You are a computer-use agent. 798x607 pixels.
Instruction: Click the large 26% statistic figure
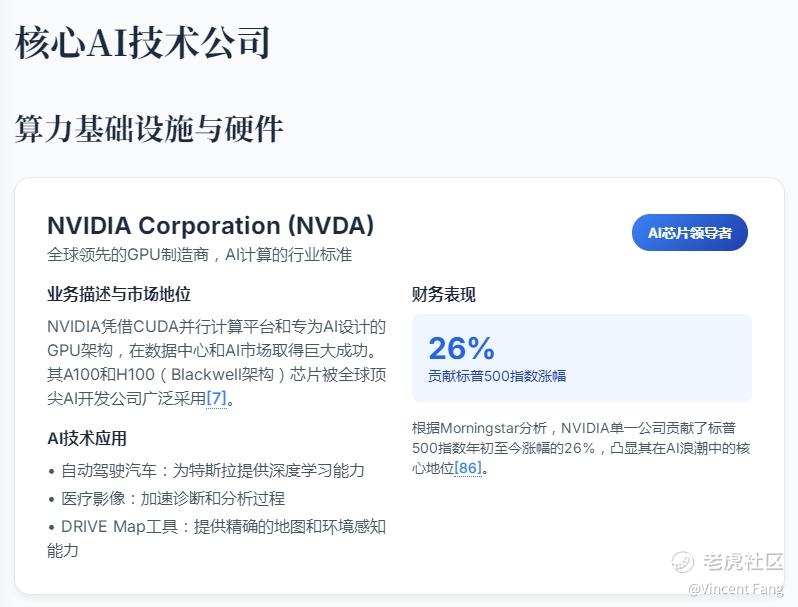pyautogui.click(x=461, y=348)
